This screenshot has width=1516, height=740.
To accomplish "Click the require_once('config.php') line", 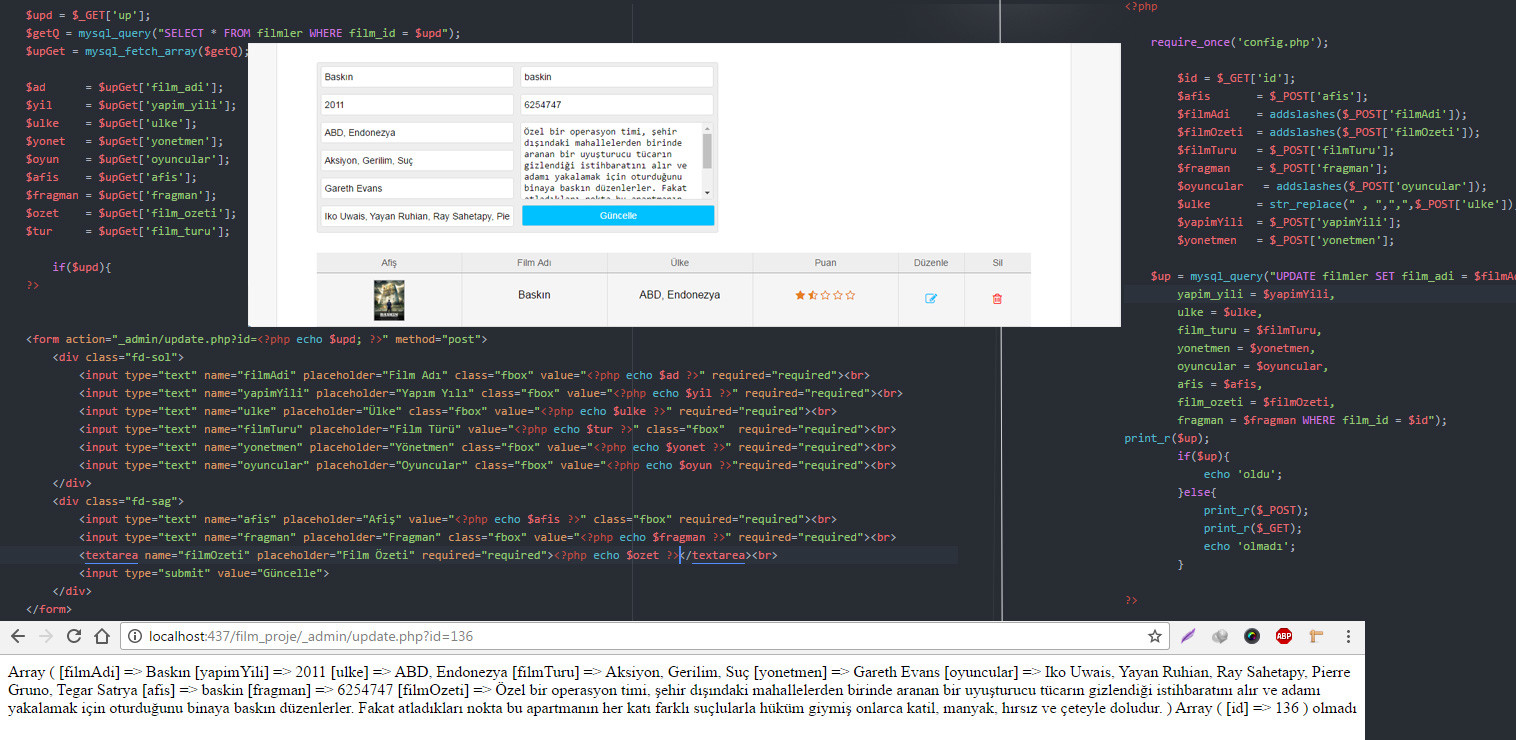I will coord(1239,43).
